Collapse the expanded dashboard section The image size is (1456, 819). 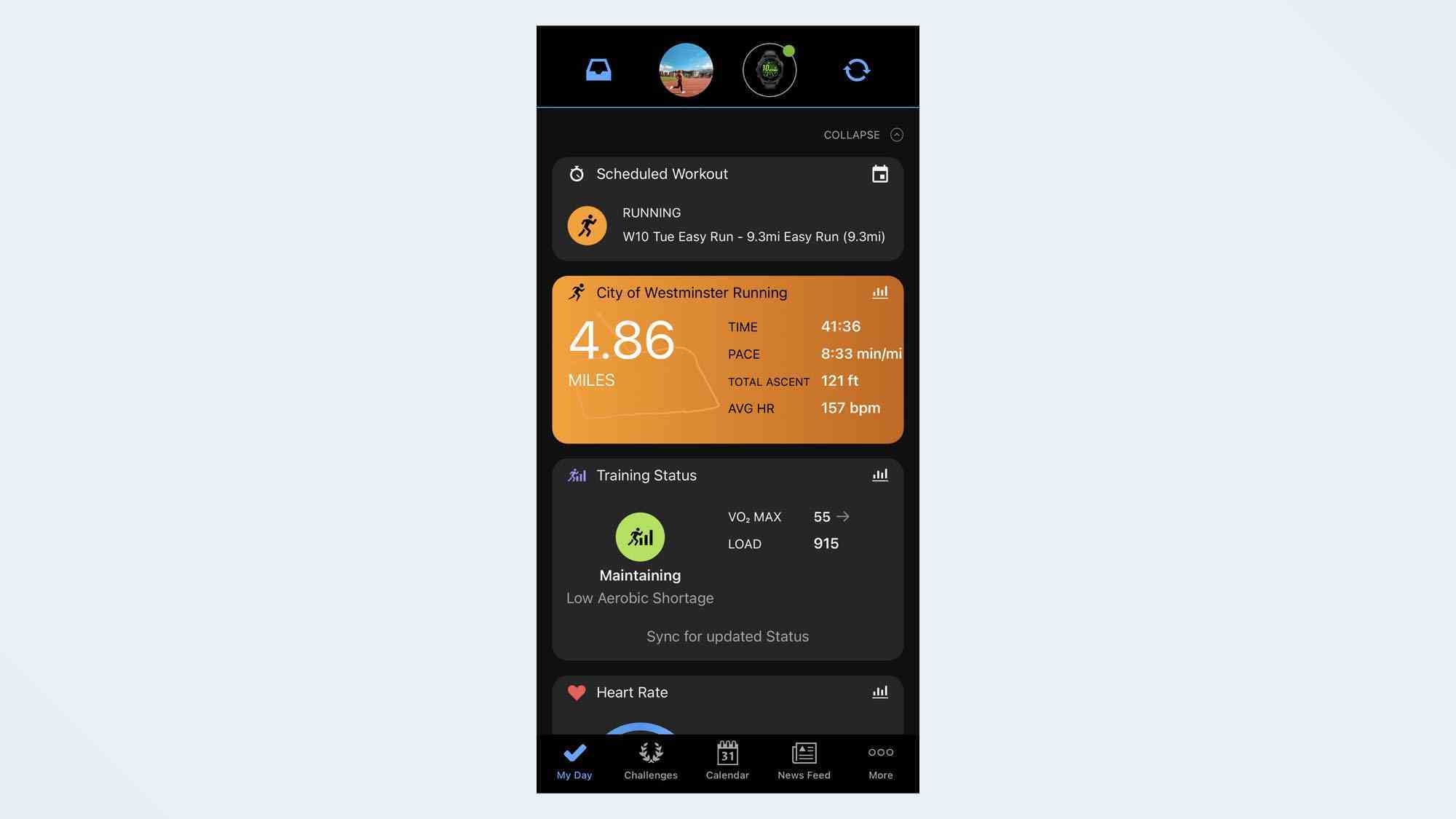tap(862, 133)
